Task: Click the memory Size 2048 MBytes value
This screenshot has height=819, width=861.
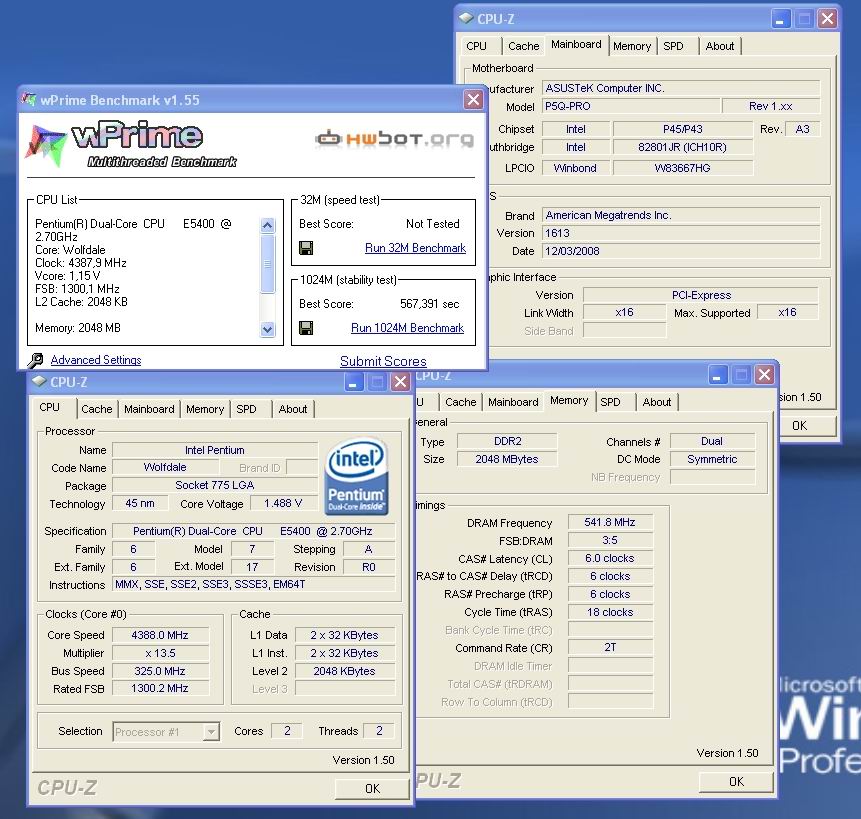Action: coord(507,459)
